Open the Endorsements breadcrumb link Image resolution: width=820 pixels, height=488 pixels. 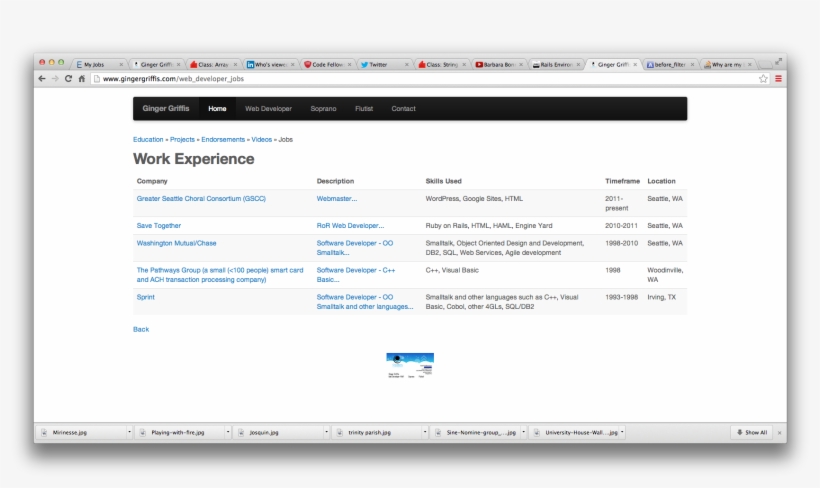click(x=223, y=140)
